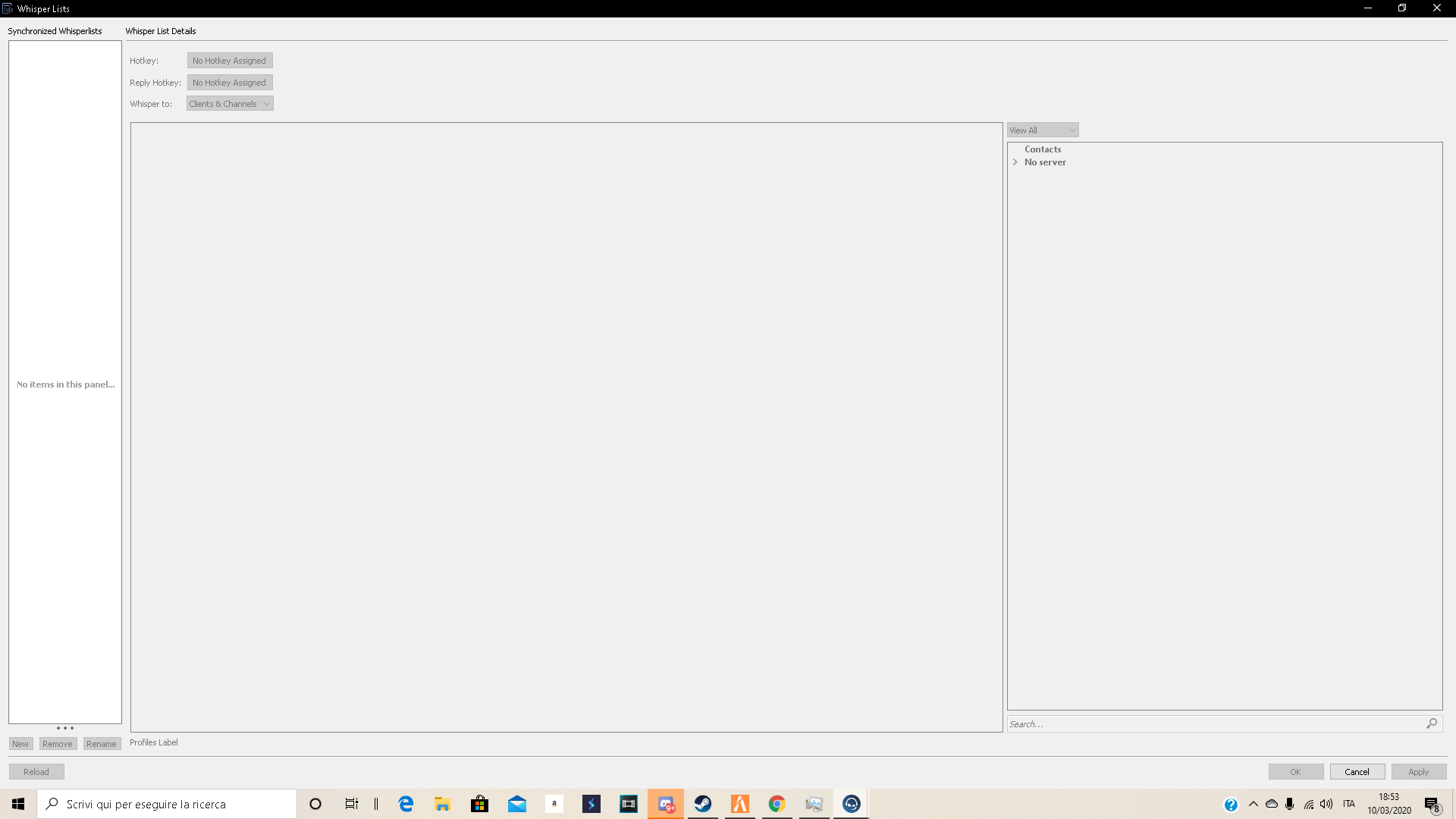This screenshot has height=819, width=1456.
Task: Open the View All filter dropdown
Action: click(x=1043, y=130)
